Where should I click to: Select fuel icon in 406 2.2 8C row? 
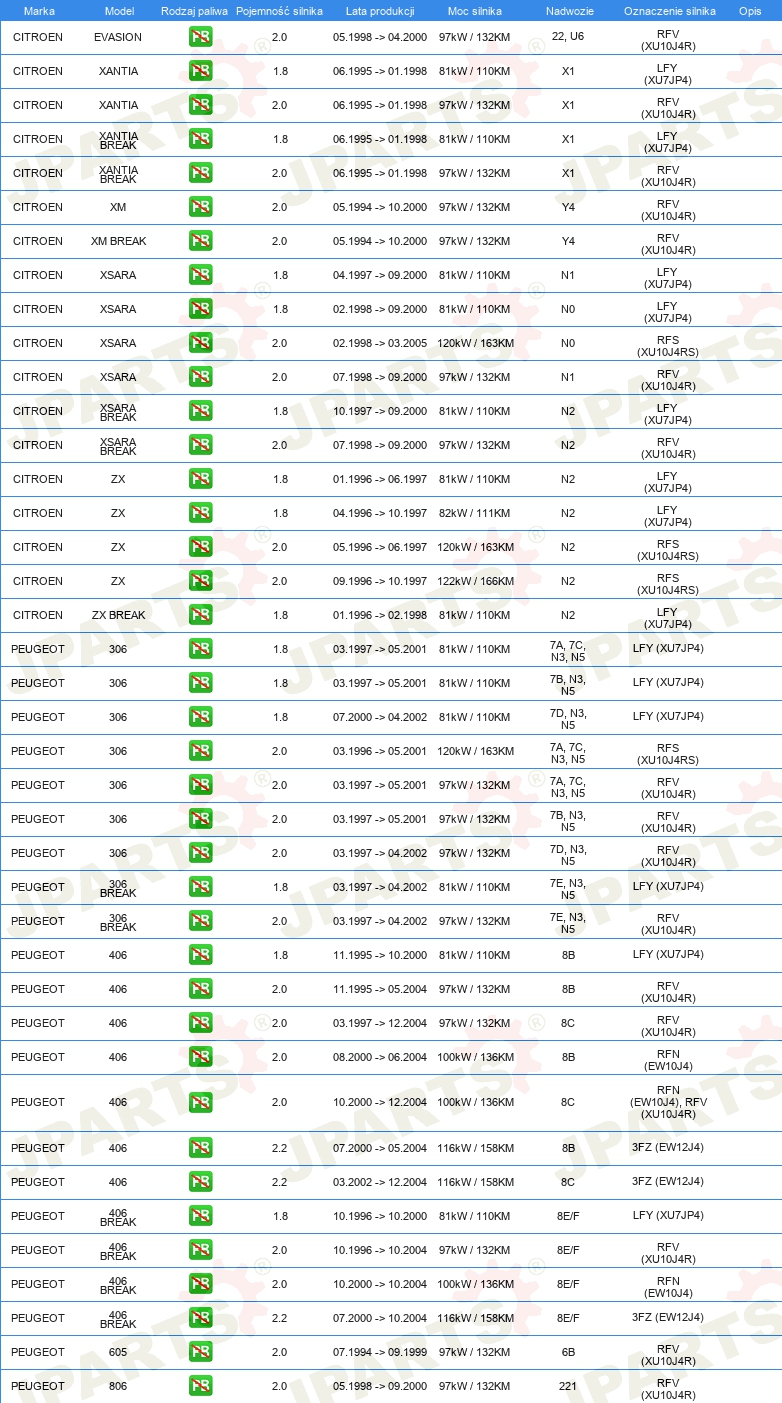[x=201, y=1182]
